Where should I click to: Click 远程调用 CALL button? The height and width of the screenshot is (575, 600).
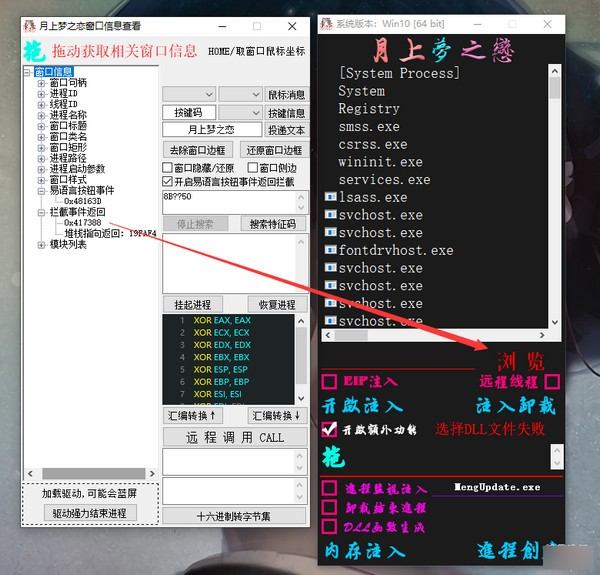tap(235, 437)
